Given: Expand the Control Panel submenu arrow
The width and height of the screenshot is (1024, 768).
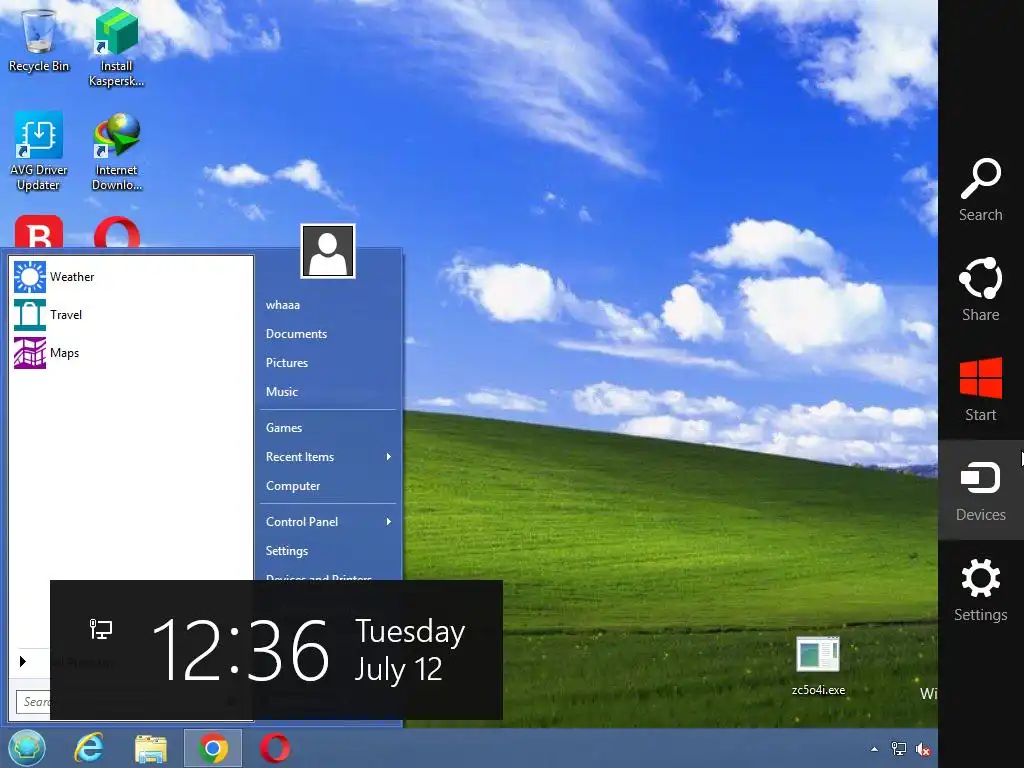Looking at the screenshot, I should 389,521.
